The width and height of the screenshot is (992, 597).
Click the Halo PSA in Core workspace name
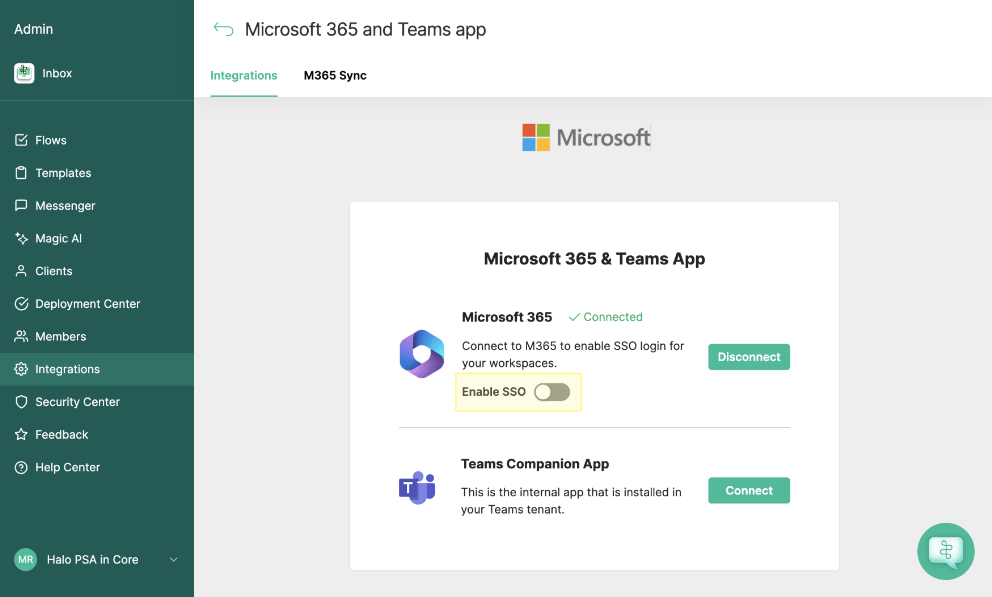[x=92, y=560]
